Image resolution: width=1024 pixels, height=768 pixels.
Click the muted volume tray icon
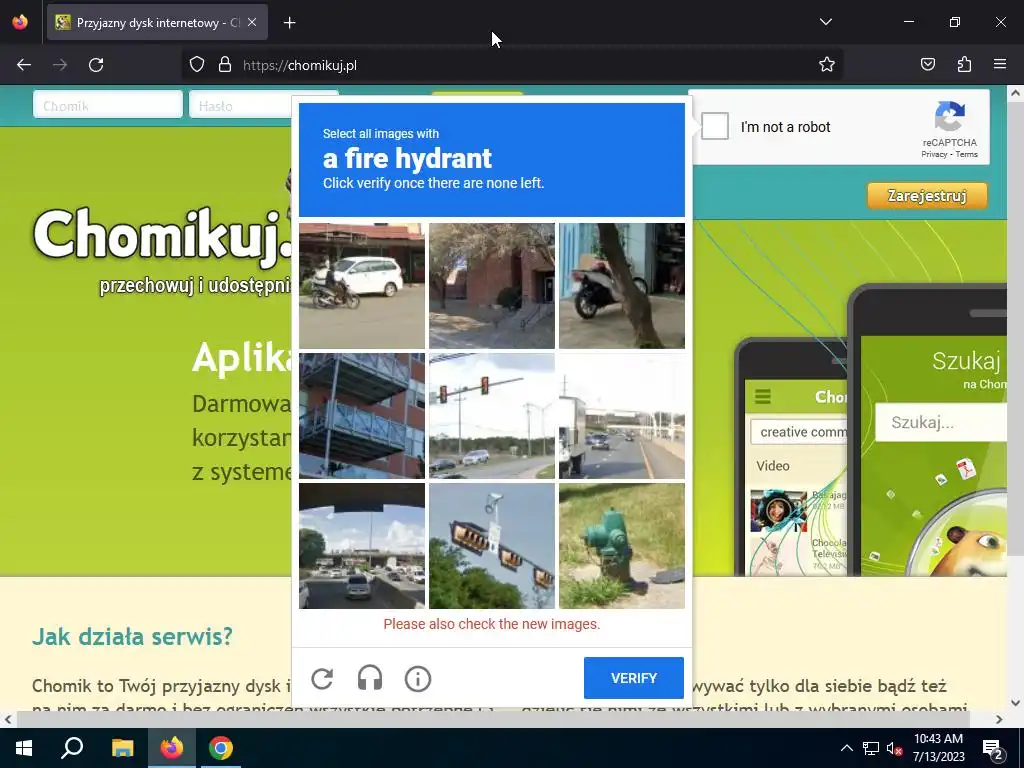[x=894, y=748]
